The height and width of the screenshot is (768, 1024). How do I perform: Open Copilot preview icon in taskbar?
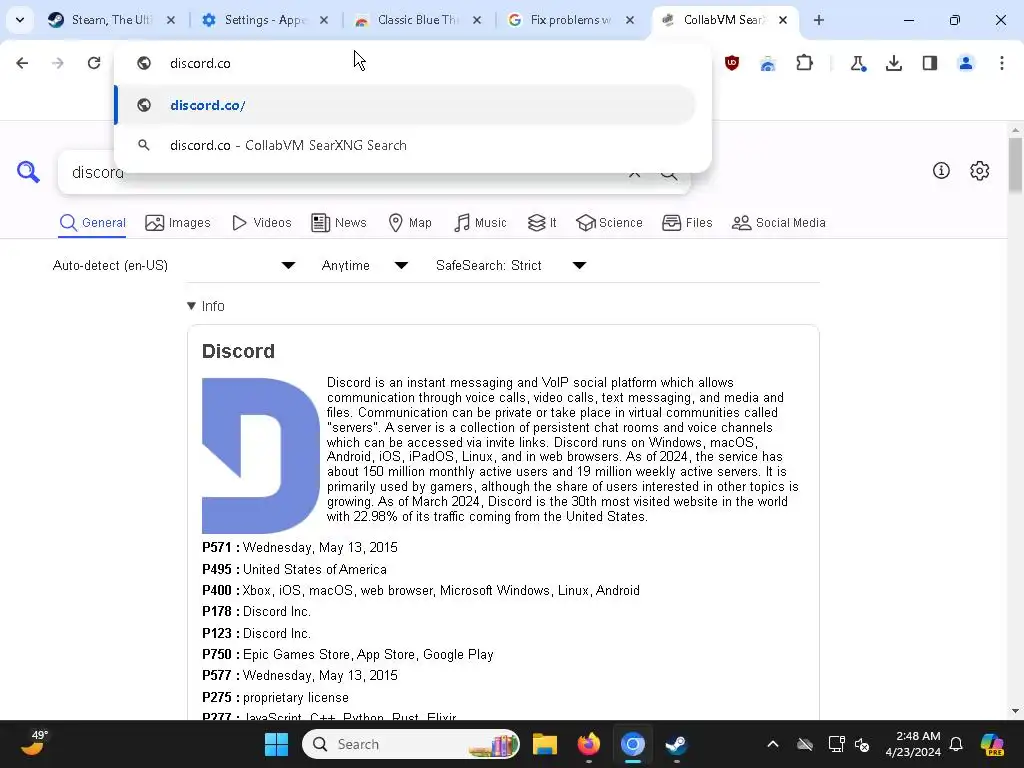991,744
